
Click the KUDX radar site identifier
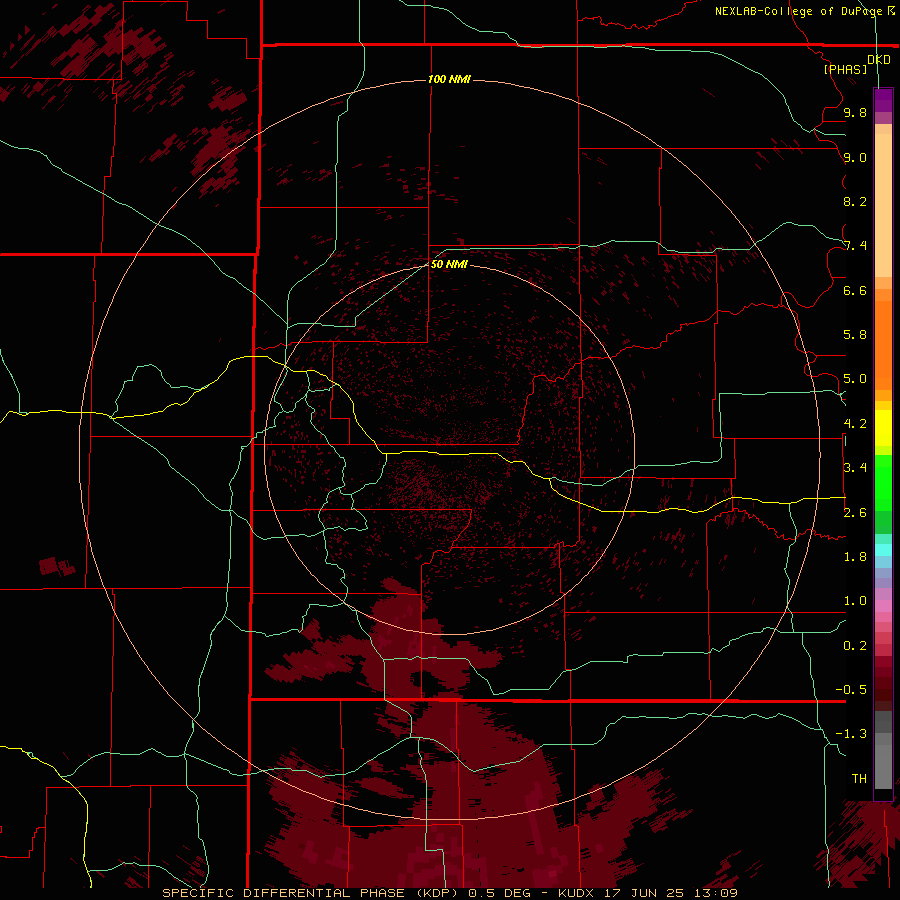576,893
